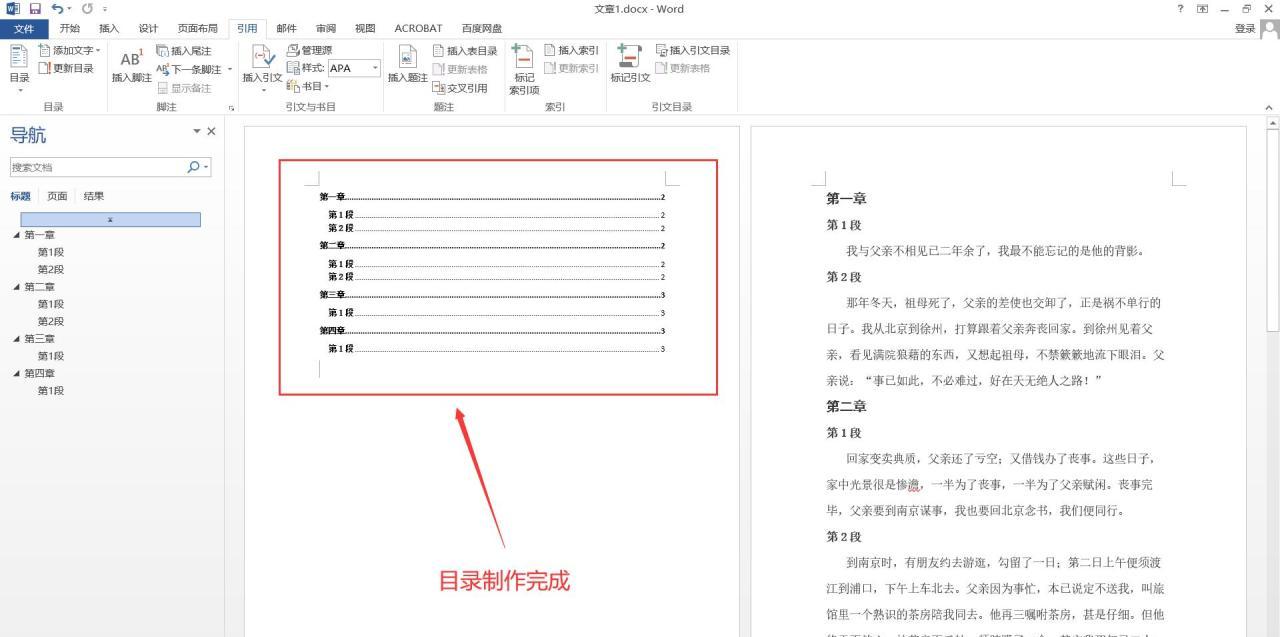
Task: Open the ACROBAT ribbon tab
Action: click(x=418, y=28)
